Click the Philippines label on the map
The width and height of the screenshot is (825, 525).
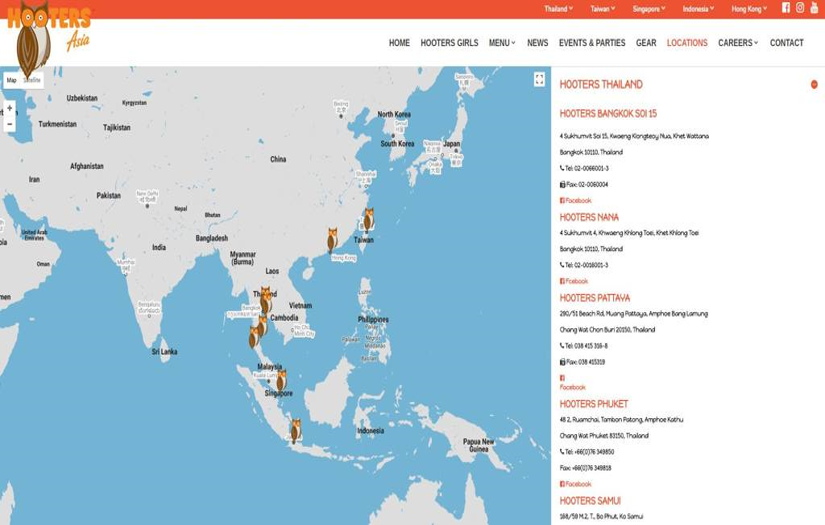pyautogui.click(x=373, y=319)
